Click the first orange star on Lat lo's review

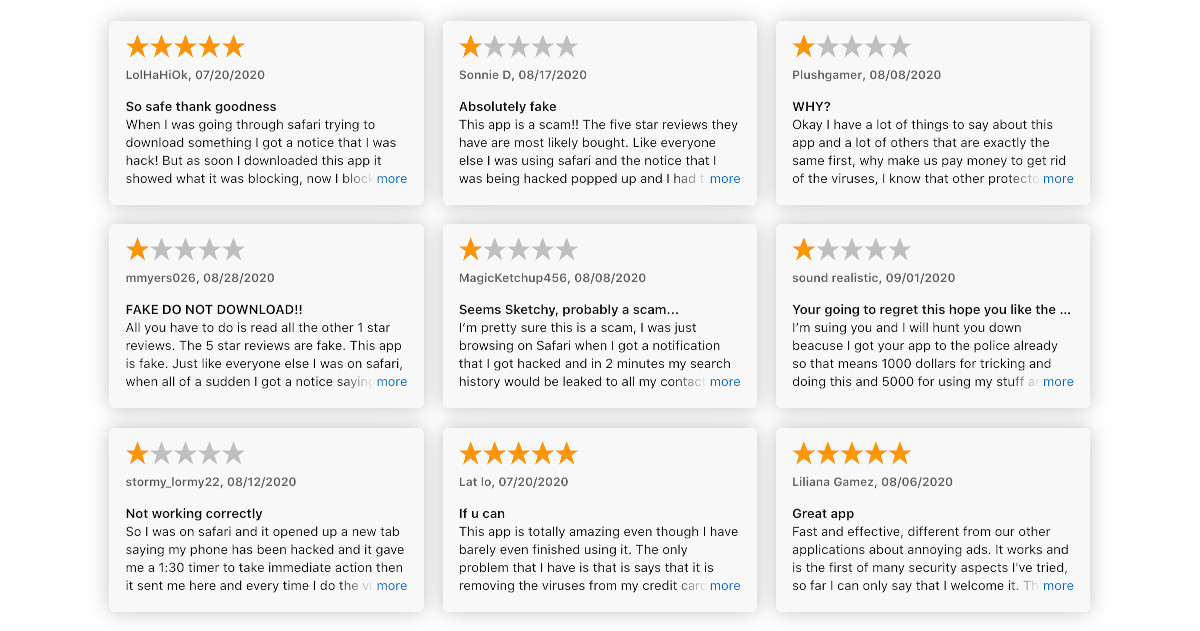pos(471,453)
